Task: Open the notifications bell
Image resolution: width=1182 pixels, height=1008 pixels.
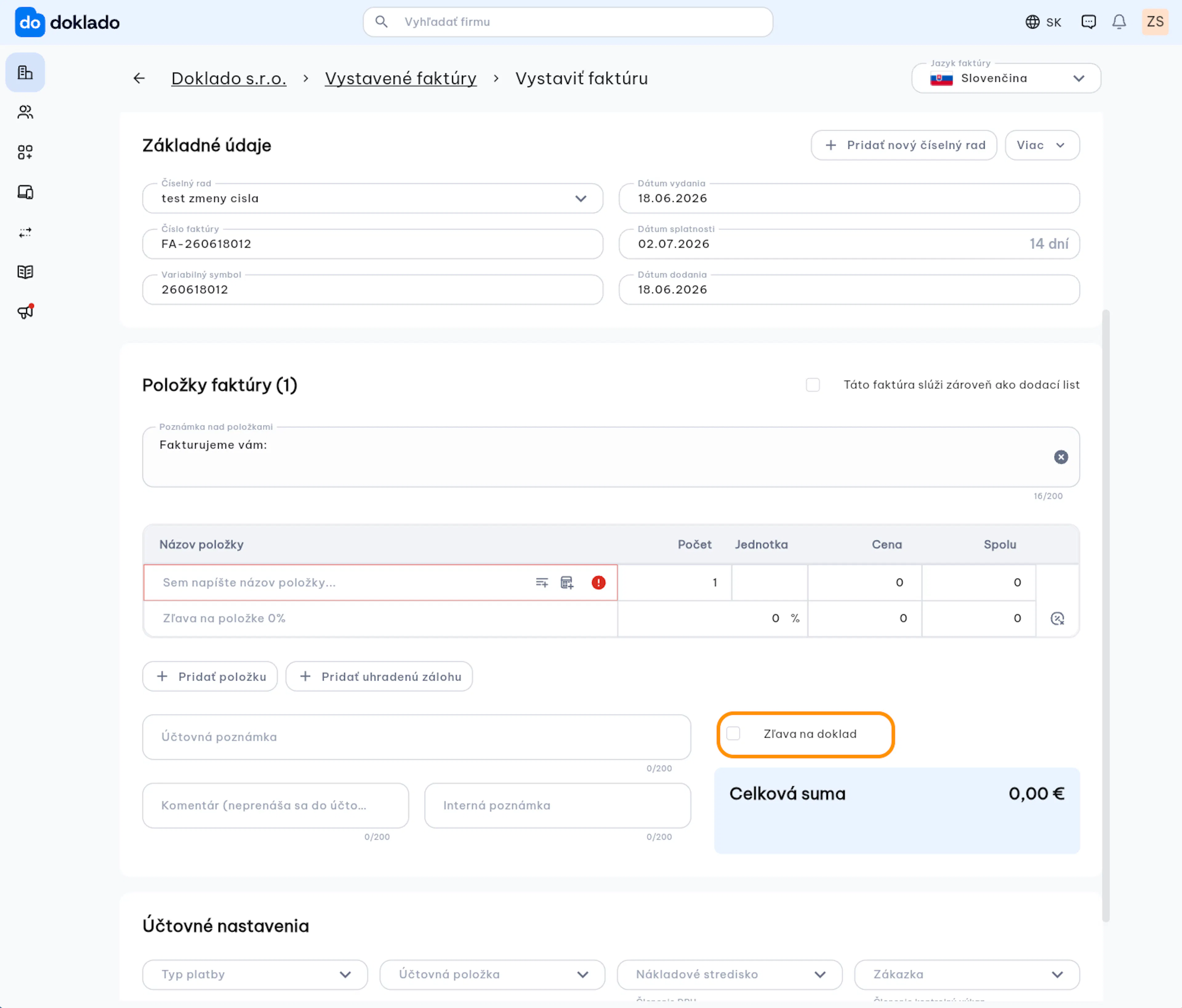Action: tap(1119, 22)
